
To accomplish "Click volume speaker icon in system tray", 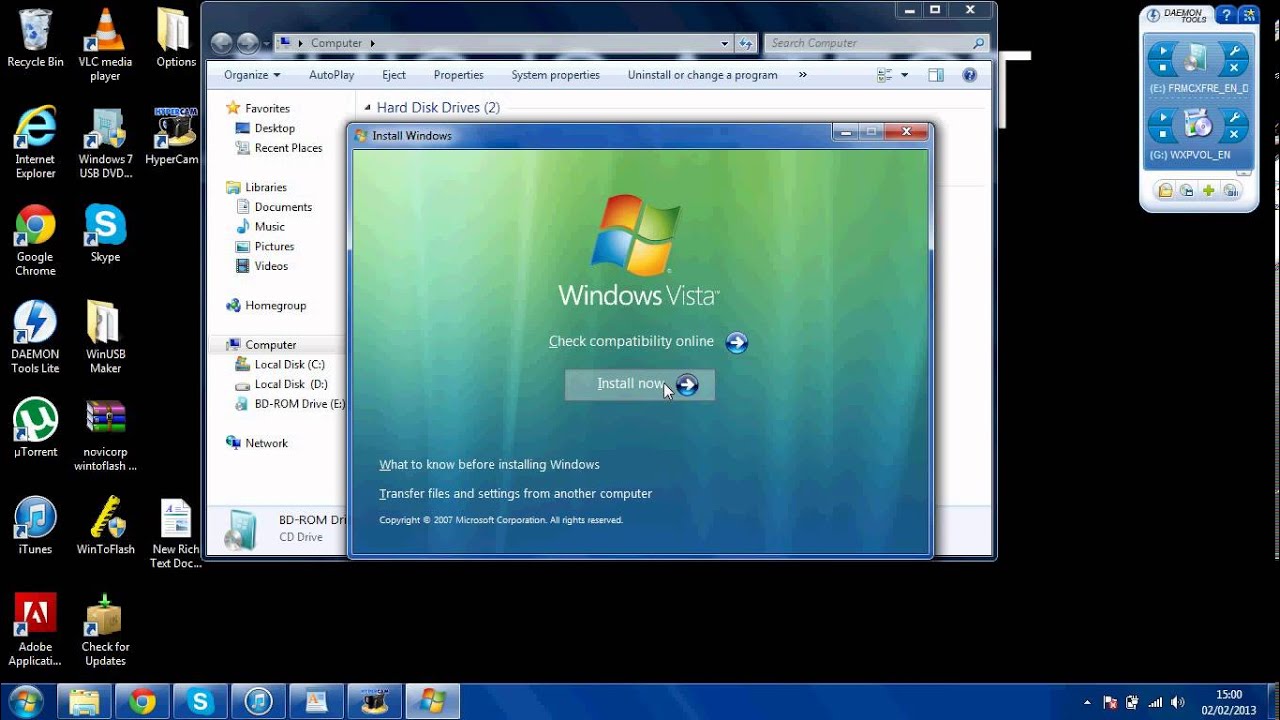I will [1178, 702].
